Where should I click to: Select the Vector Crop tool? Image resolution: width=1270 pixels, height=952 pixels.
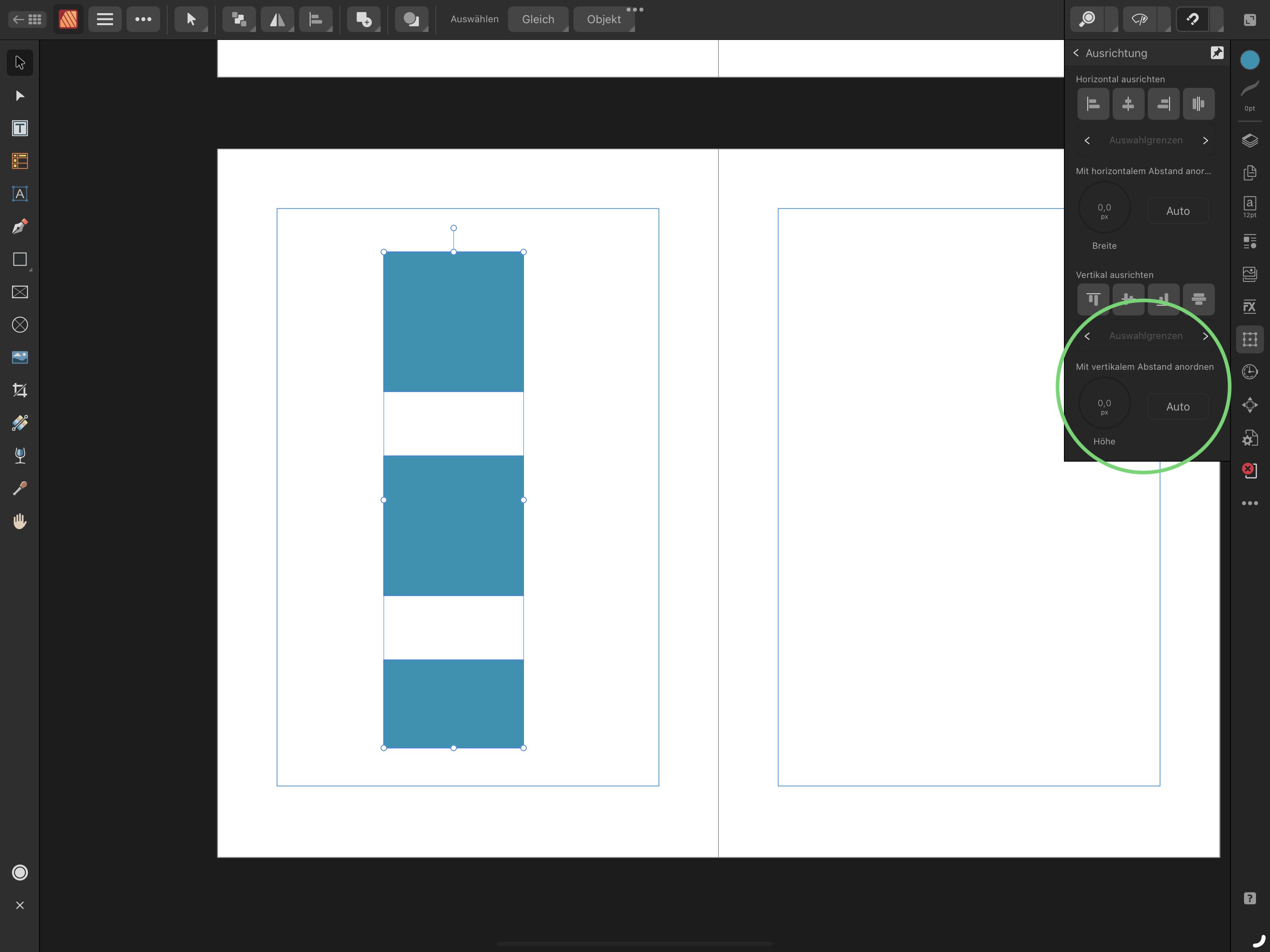point(20,391)
